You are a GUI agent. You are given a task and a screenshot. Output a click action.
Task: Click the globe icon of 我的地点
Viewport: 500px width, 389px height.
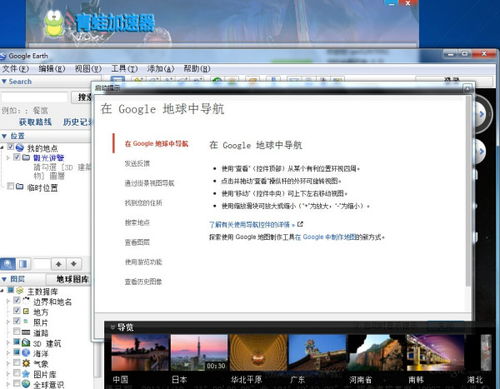pyautogui.click(x=20, y=147)
